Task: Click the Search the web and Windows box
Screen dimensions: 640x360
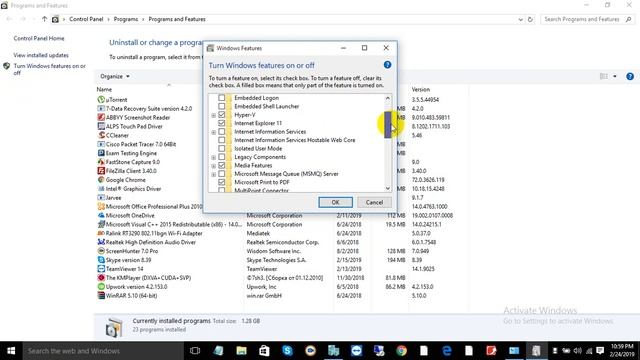Action: (x=103, y=351)
